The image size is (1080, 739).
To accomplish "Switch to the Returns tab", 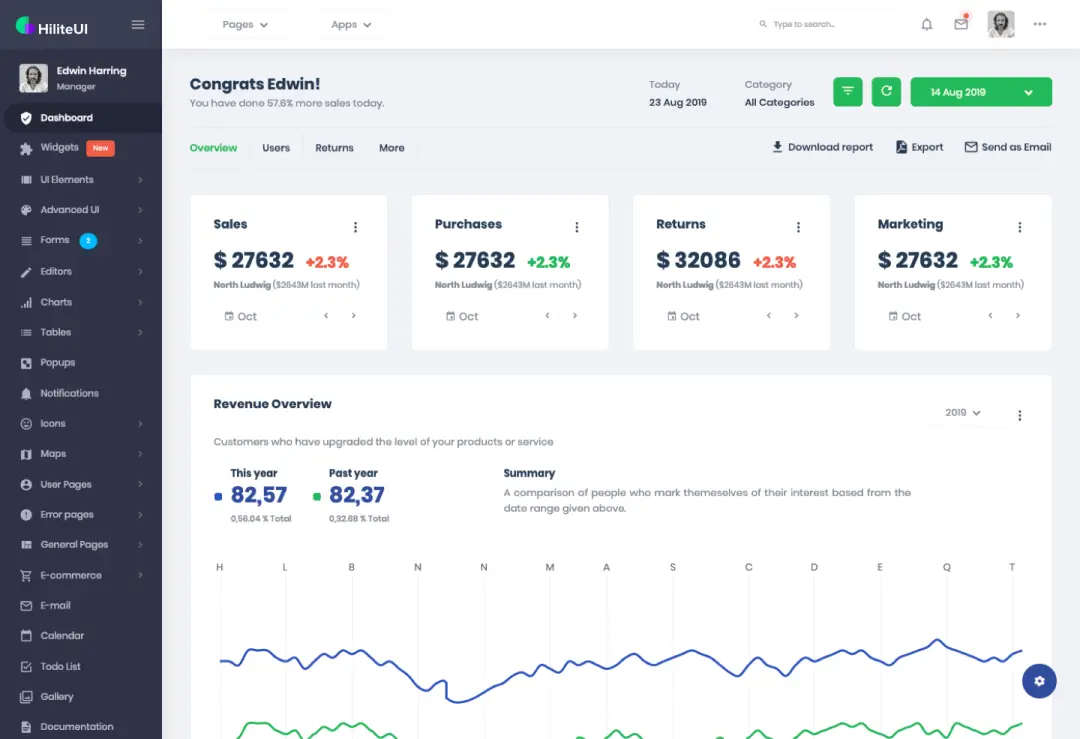I will [334, 148].
